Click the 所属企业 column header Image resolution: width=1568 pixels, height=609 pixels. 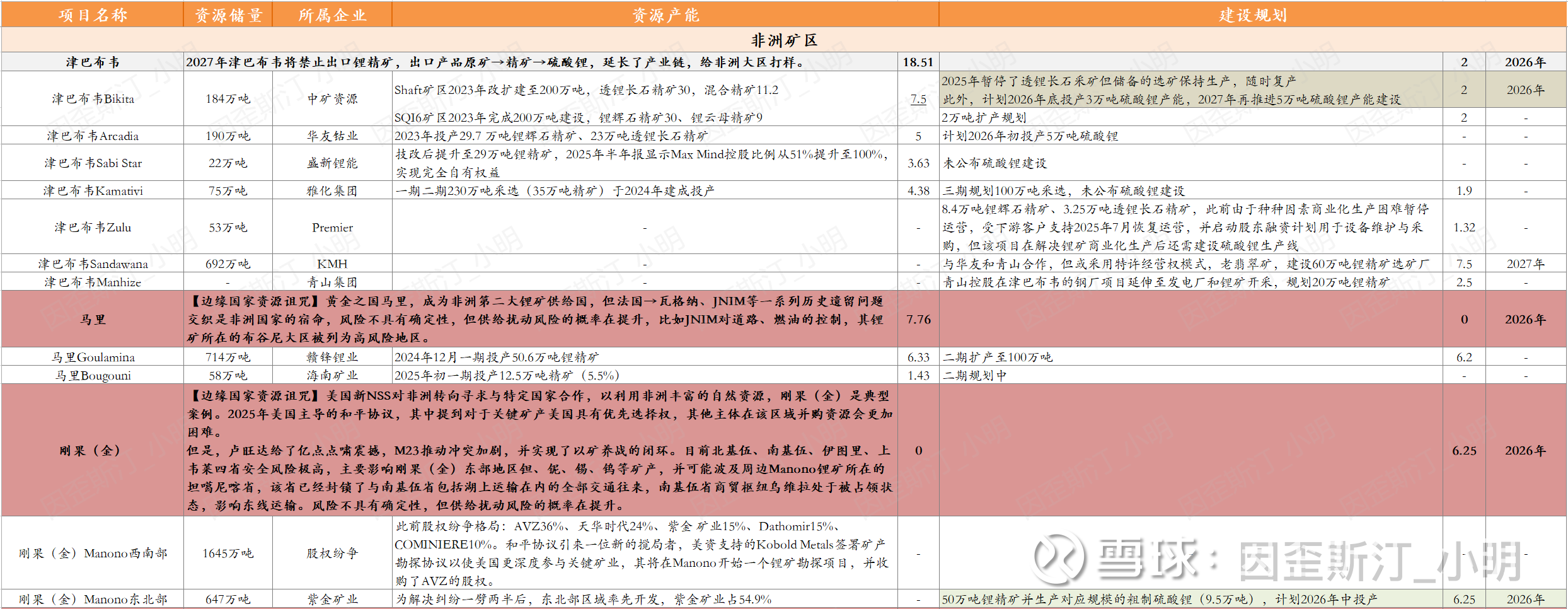[x=332, y=14]
